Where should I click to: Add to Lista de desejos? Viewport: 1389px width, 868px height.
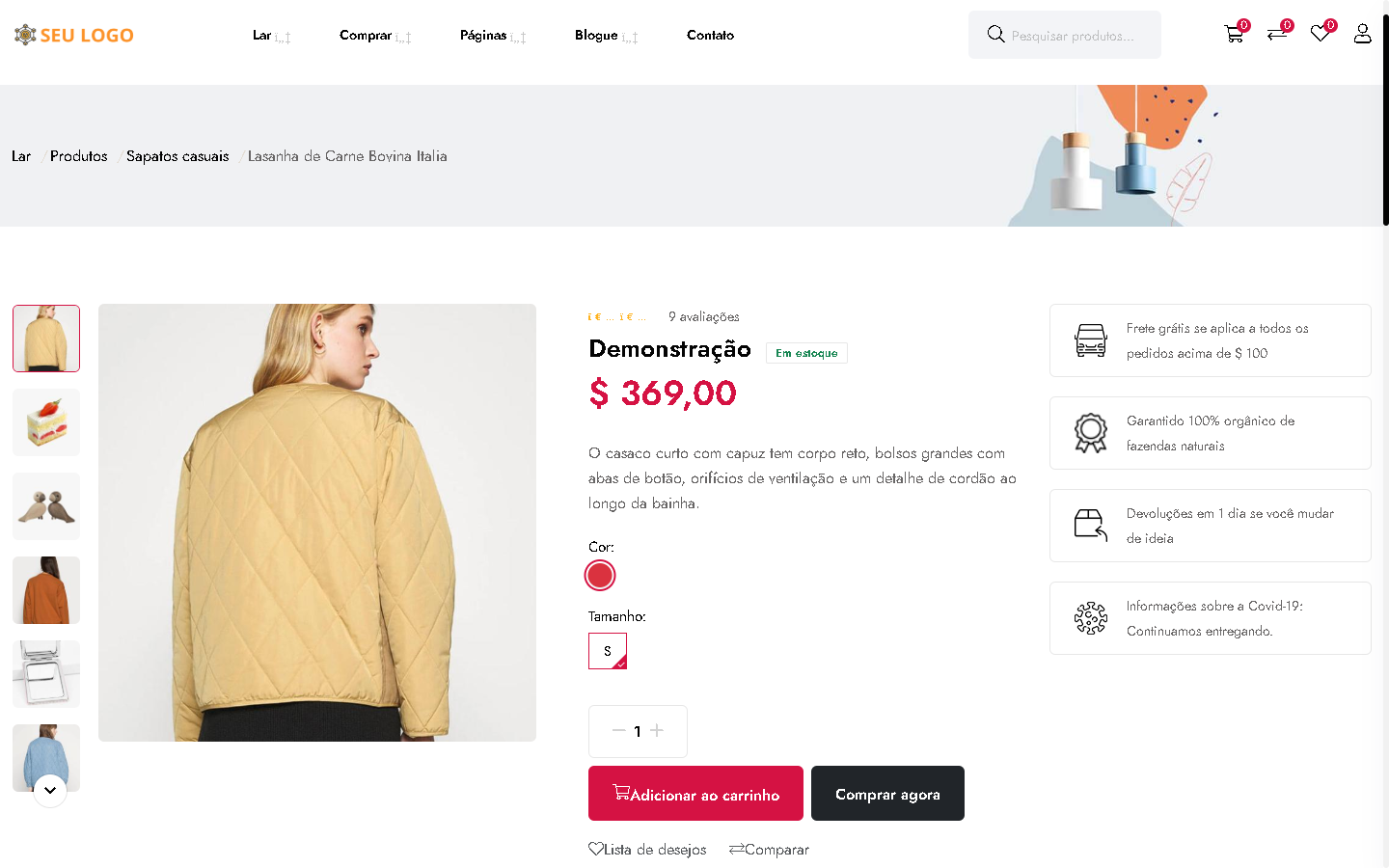[647, 850]
